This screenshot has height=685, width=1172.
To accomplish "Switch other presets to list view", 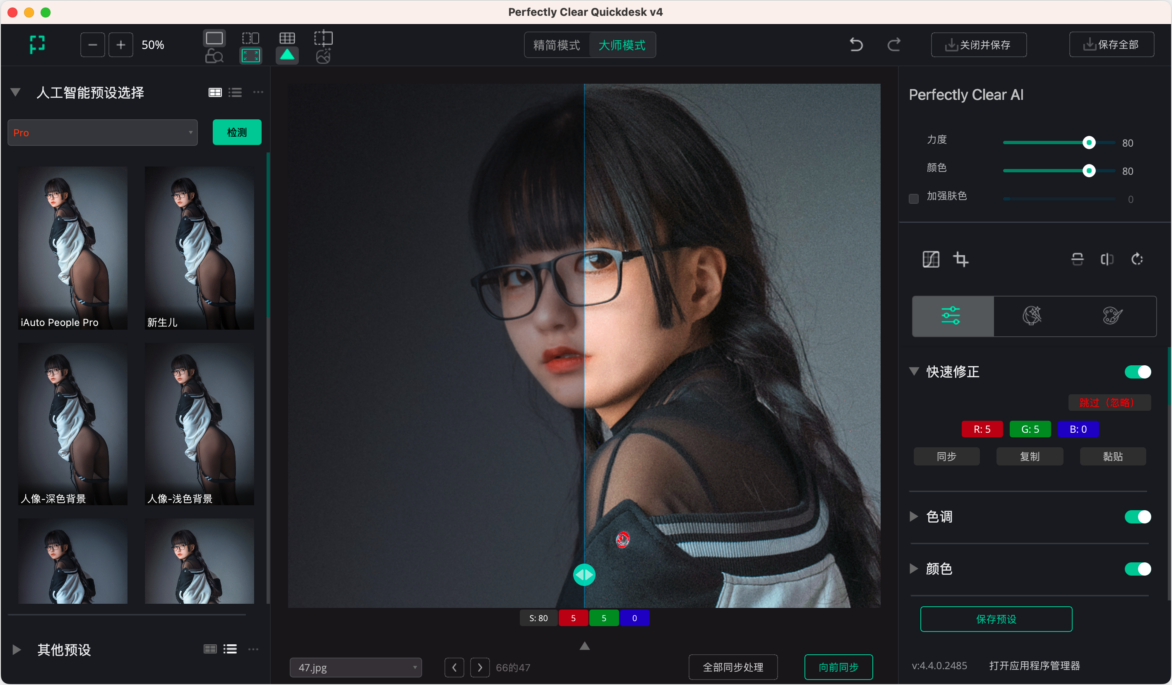I will [x=230, y=649].
